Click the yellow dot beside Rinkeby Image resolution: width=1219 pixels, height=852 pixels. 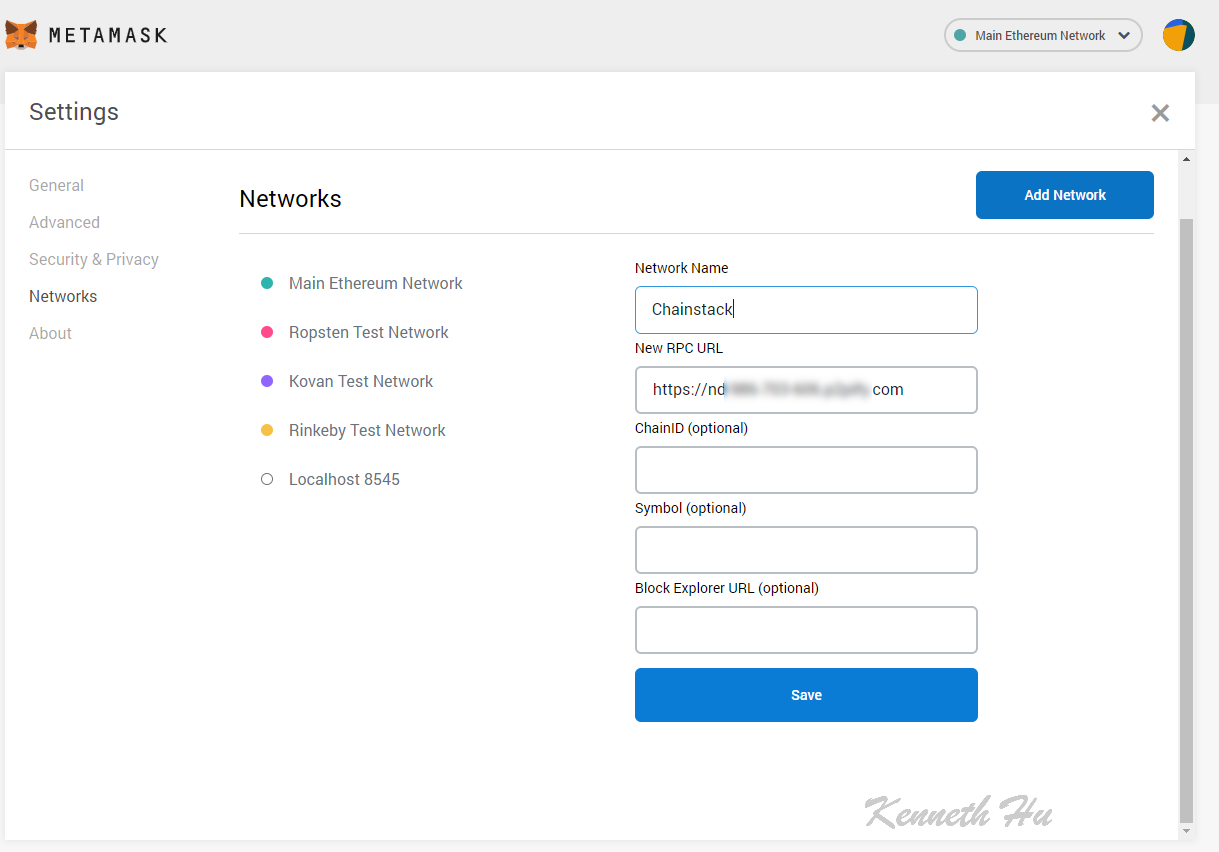pyautogui.click(x=267, y=430)
